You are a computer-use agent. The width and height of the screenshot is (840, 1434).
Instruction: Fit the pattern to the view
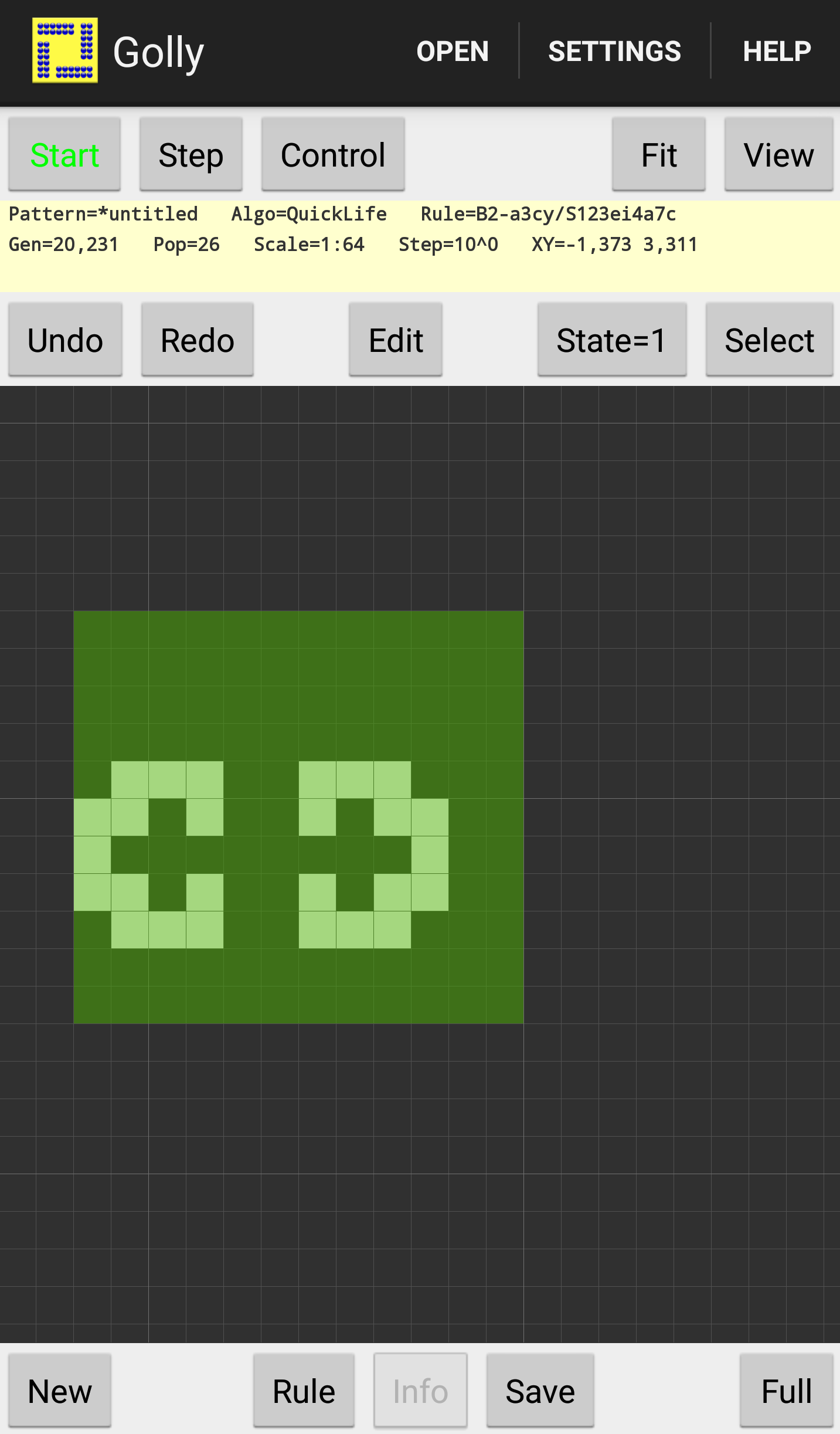click(659, 154)
